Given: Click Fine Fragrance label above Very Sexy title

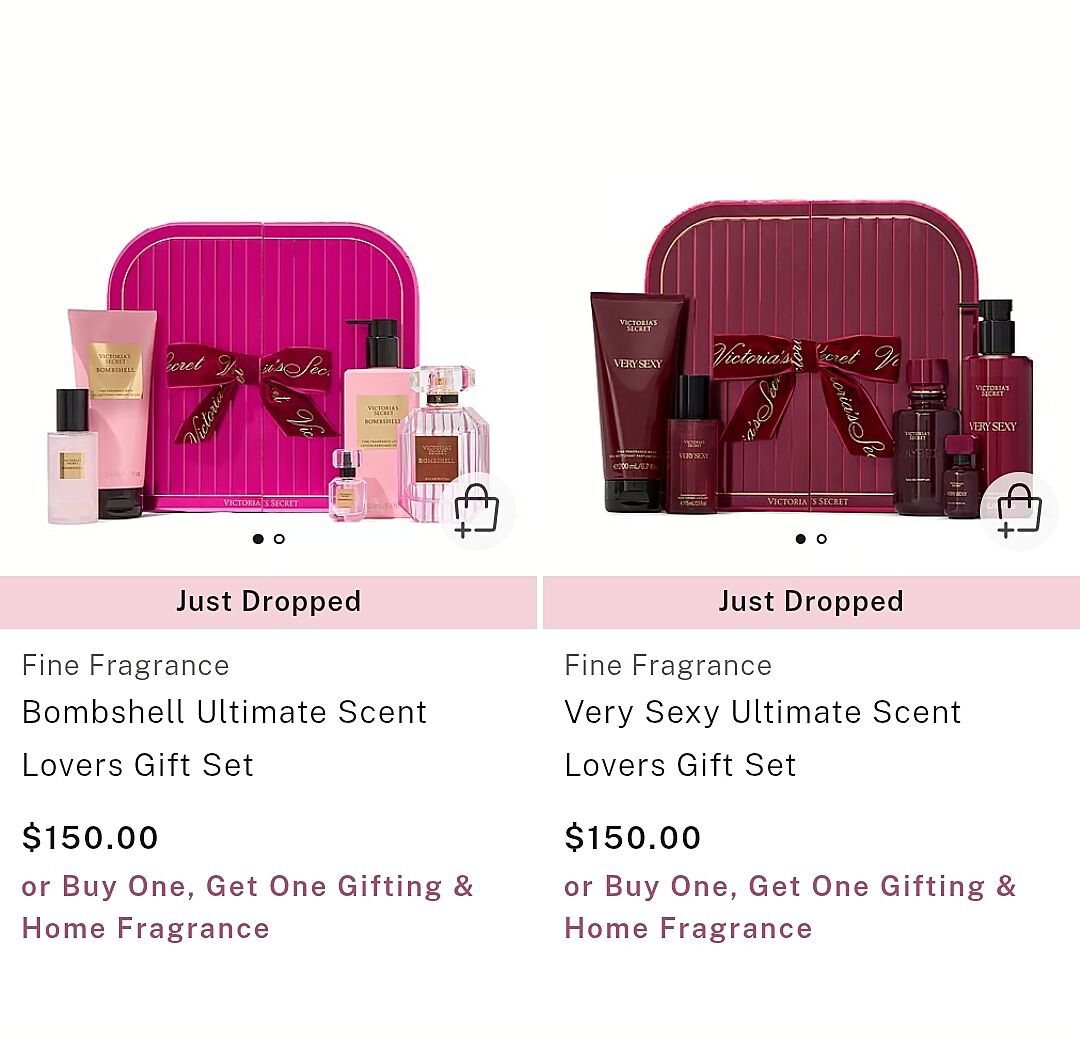Looking at the screenshot, I should tap(668, 665).
